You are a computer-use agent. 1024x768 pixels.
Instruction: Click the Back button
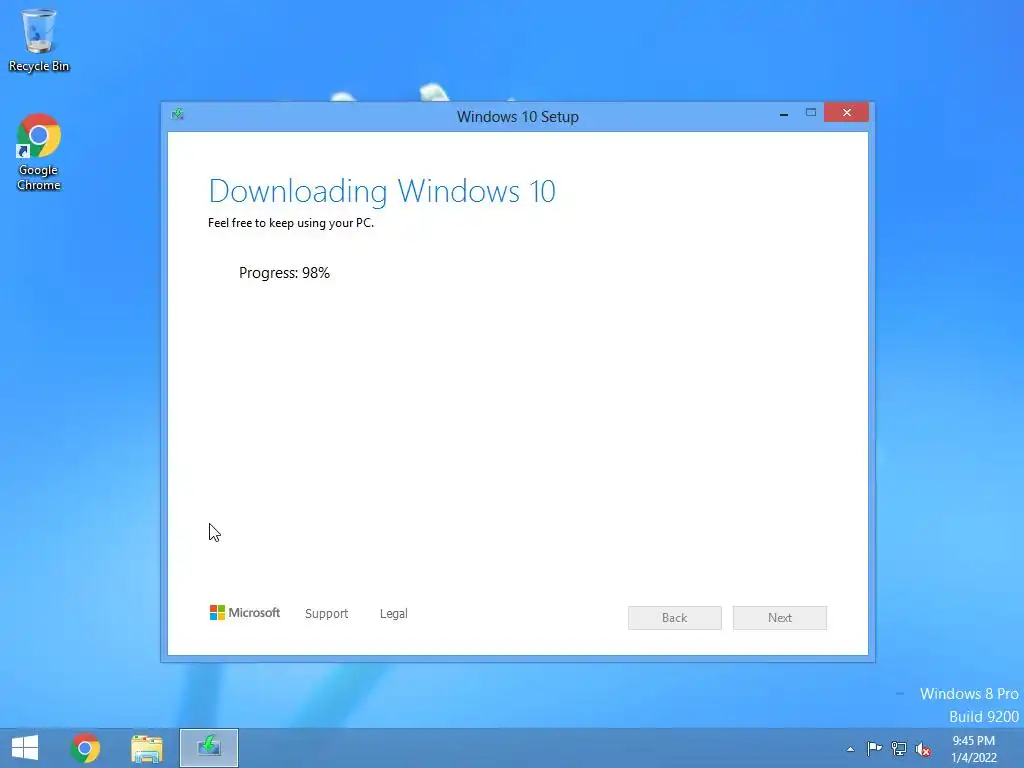pos(675,618)
